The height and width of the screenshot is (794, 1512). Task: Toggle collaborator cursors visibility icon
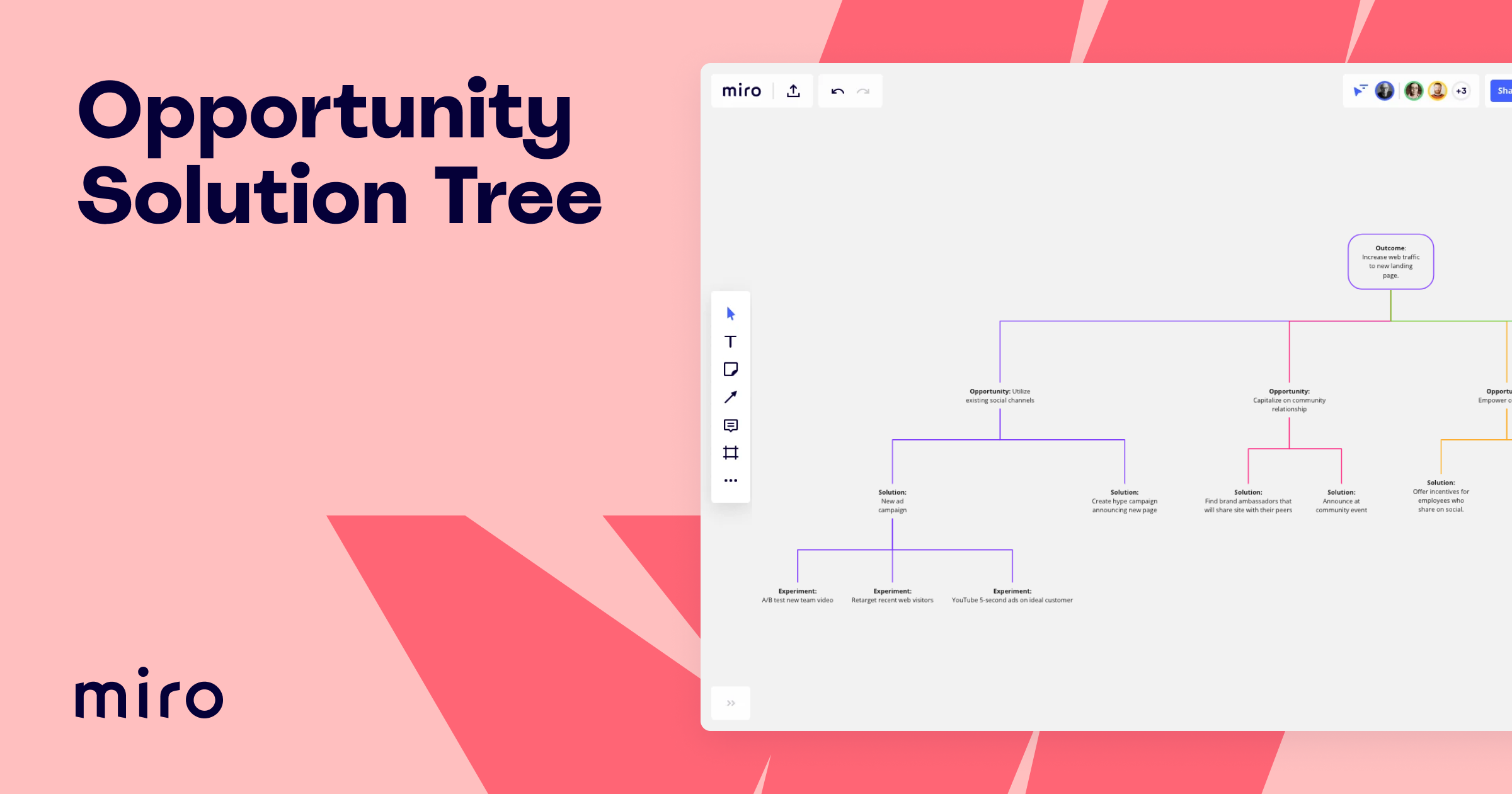(1360, 90)
